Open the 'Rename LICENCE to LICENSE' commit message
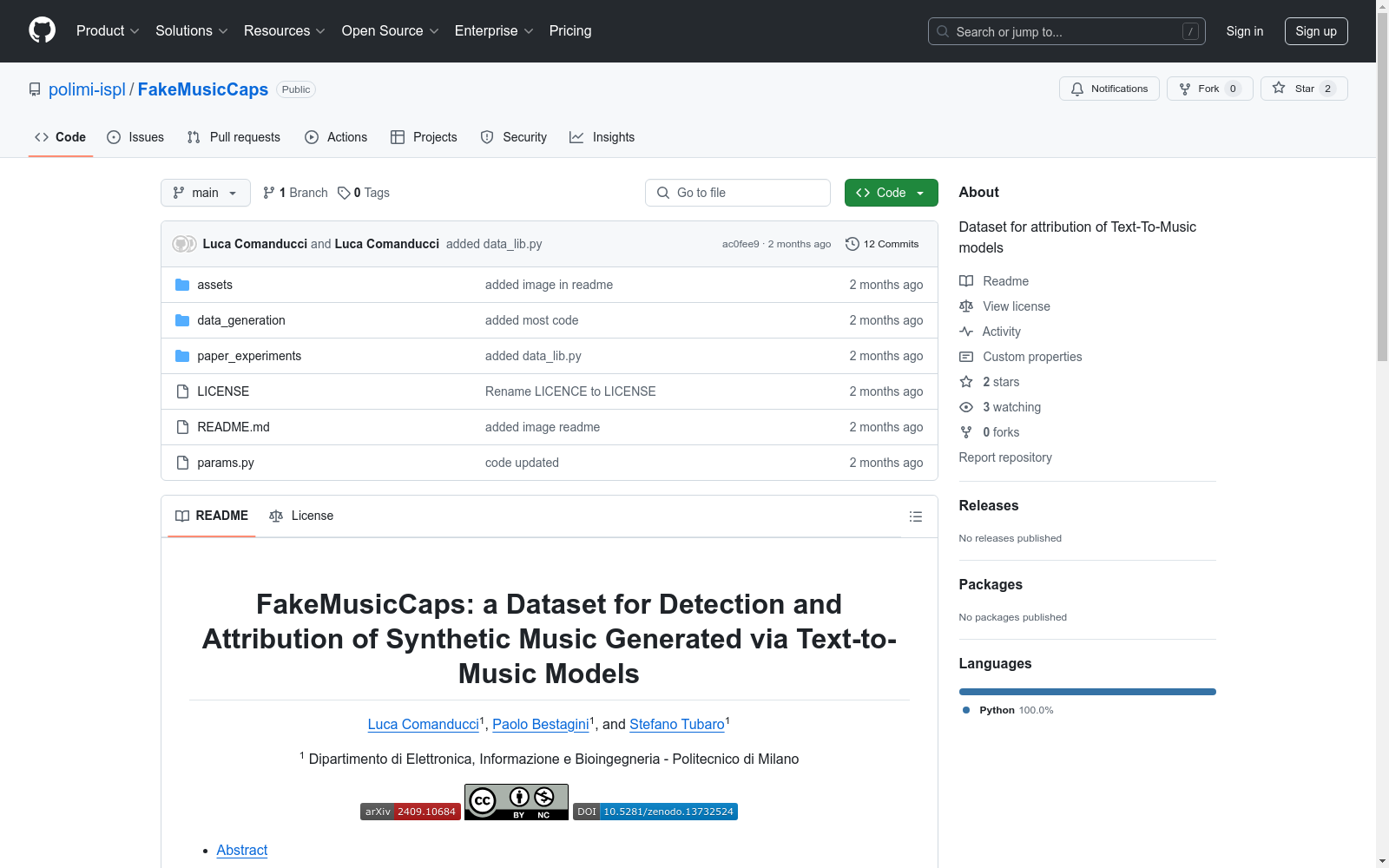 click(x=570, y=391)
